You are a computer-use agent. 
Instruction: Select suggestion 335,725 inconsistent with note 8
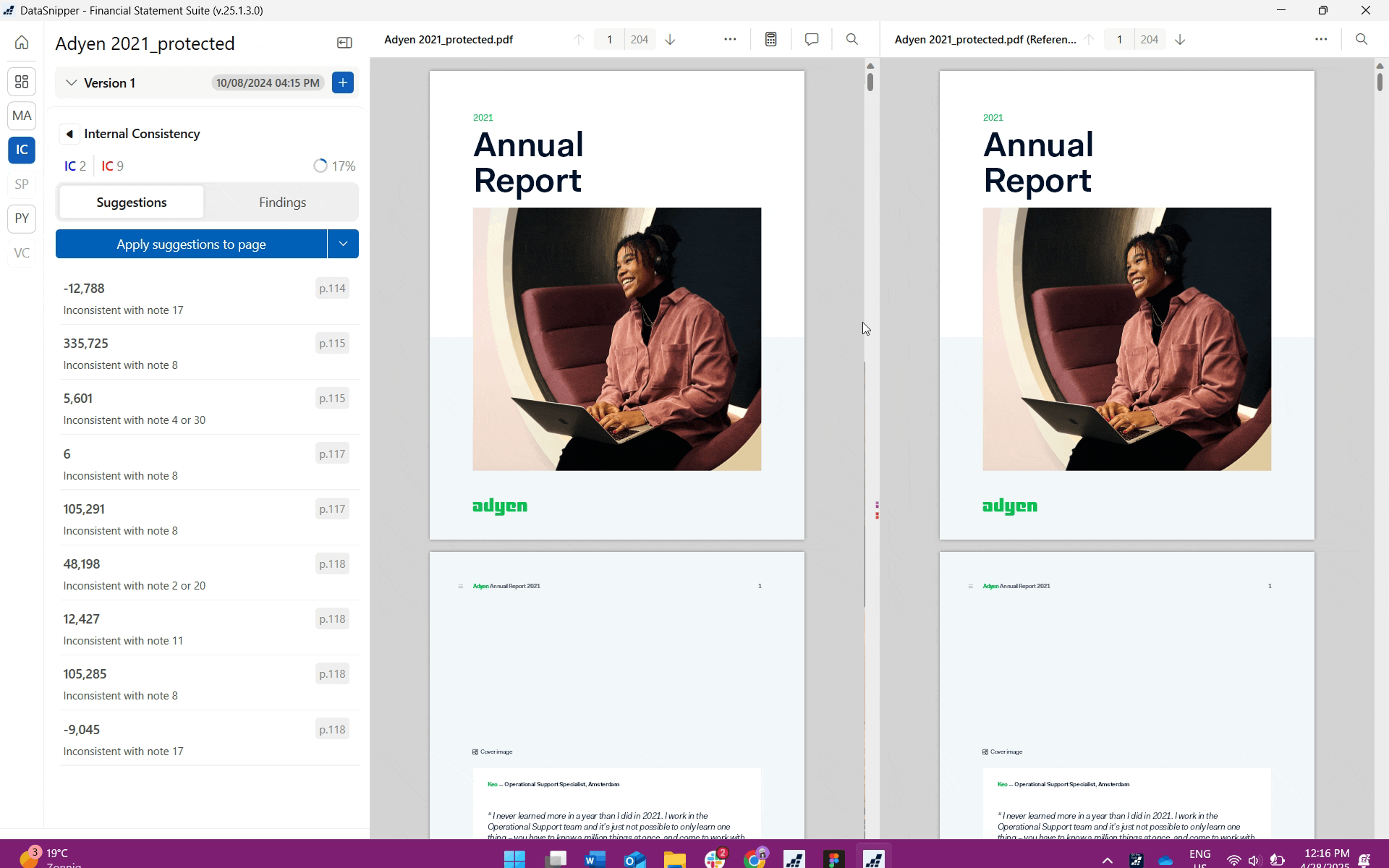(x=207, y=353)
